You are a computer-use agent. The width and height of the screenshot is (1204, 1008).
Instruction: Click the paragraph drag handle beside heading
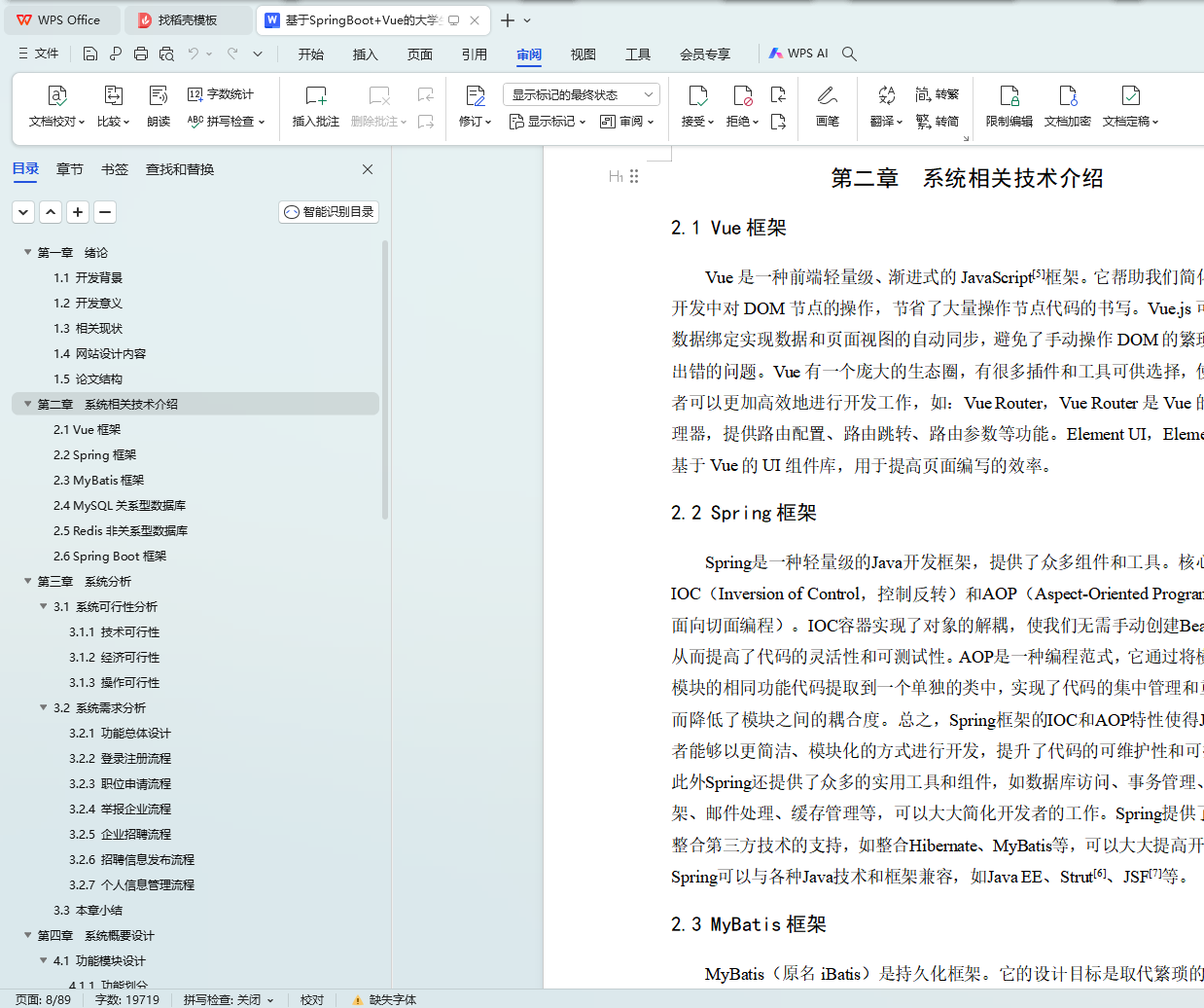click(x=634, y=176)
